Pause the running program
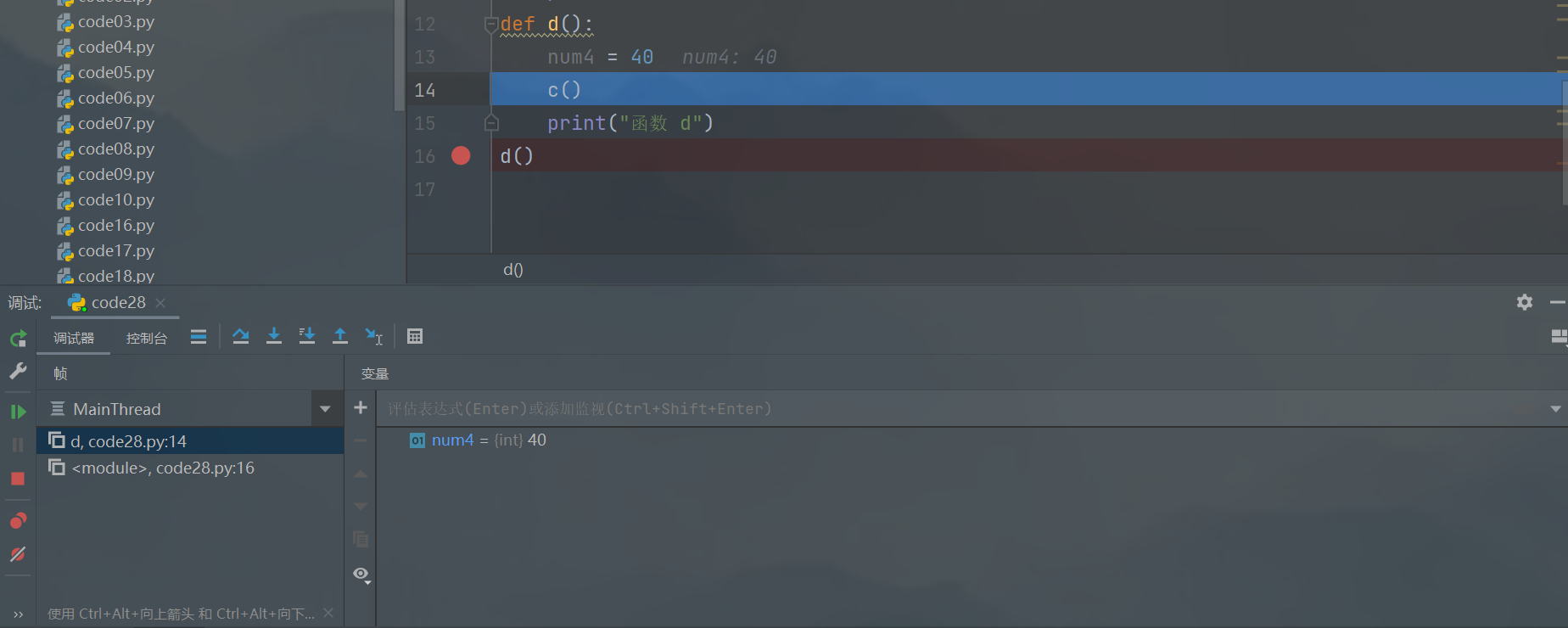1568x628 pixels. (x=18, y=445)
